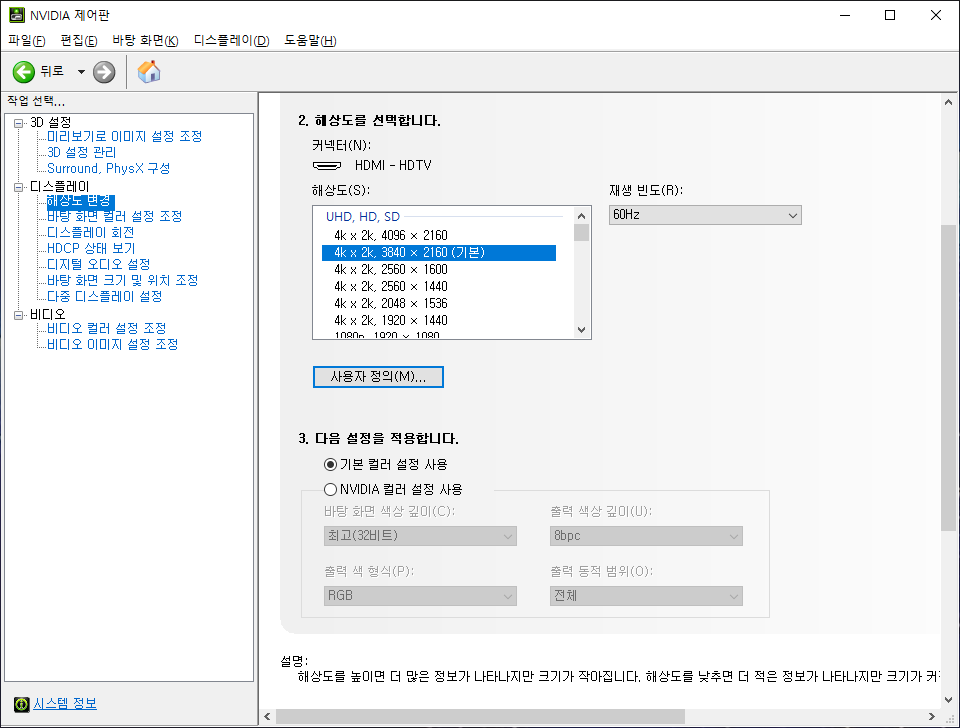Click the UHD, HD, SD group header
This screenshot has height=728, width=960.
[363, 217]
